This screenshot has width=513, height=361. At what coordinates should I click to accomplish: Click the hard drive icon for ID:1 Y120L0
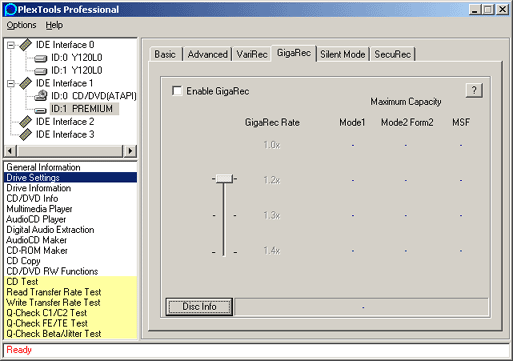[x=41, y=71]
